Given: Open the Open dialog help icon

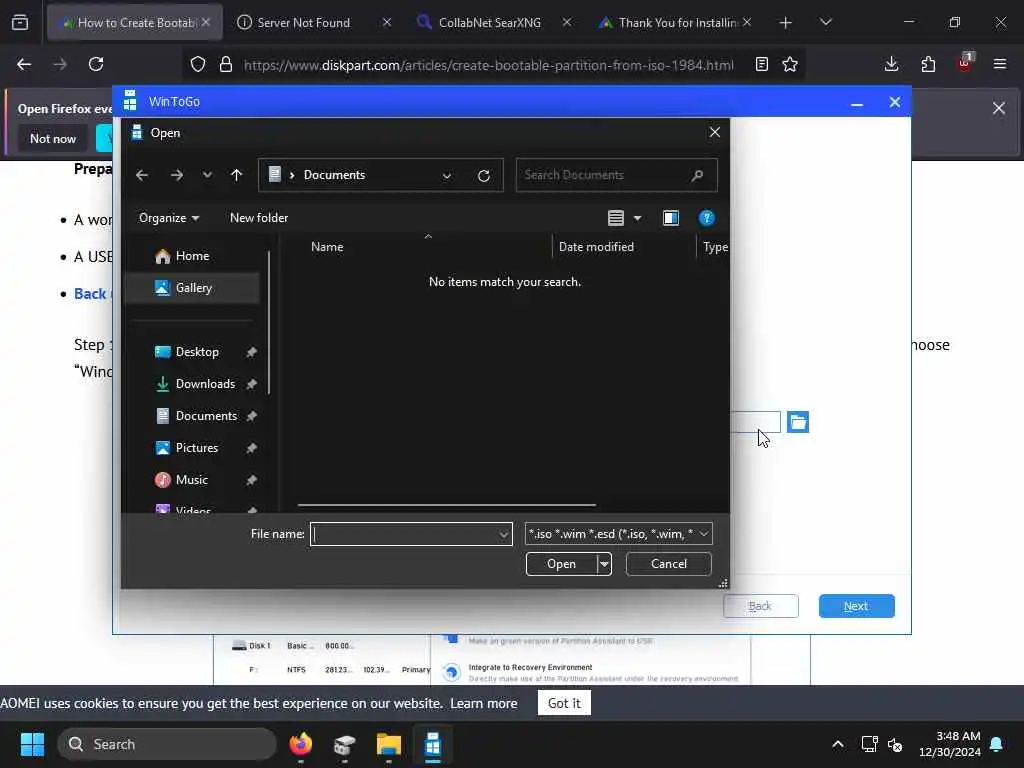Looking at the screenshot, I should point(707,218).
